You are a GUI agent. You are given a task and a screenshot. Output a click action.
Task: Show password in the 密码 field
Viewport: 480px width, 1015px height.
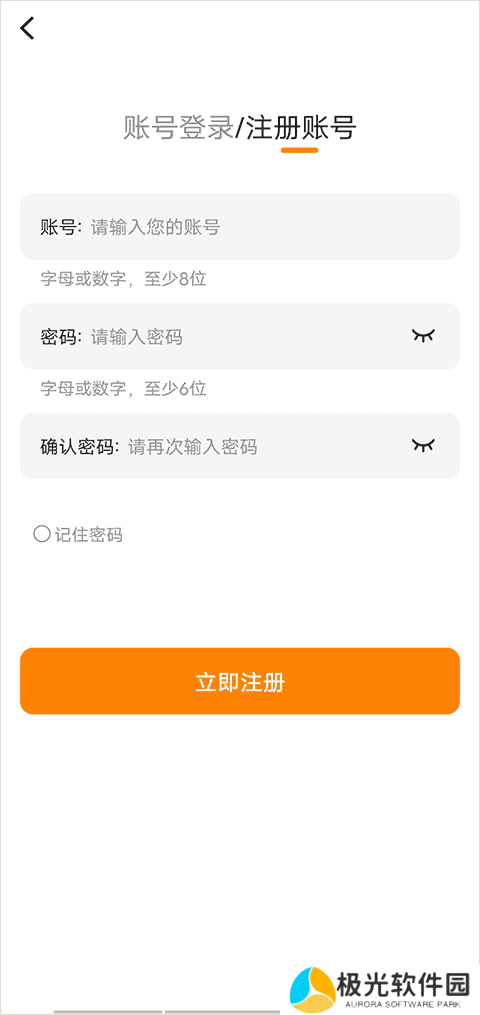(x=424, y=335)
